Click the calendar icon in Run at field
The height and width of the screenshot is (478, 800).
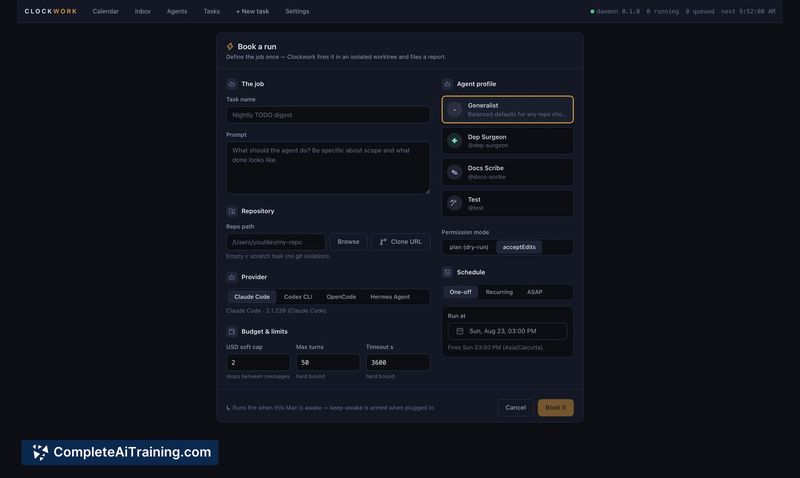(460, 331)
